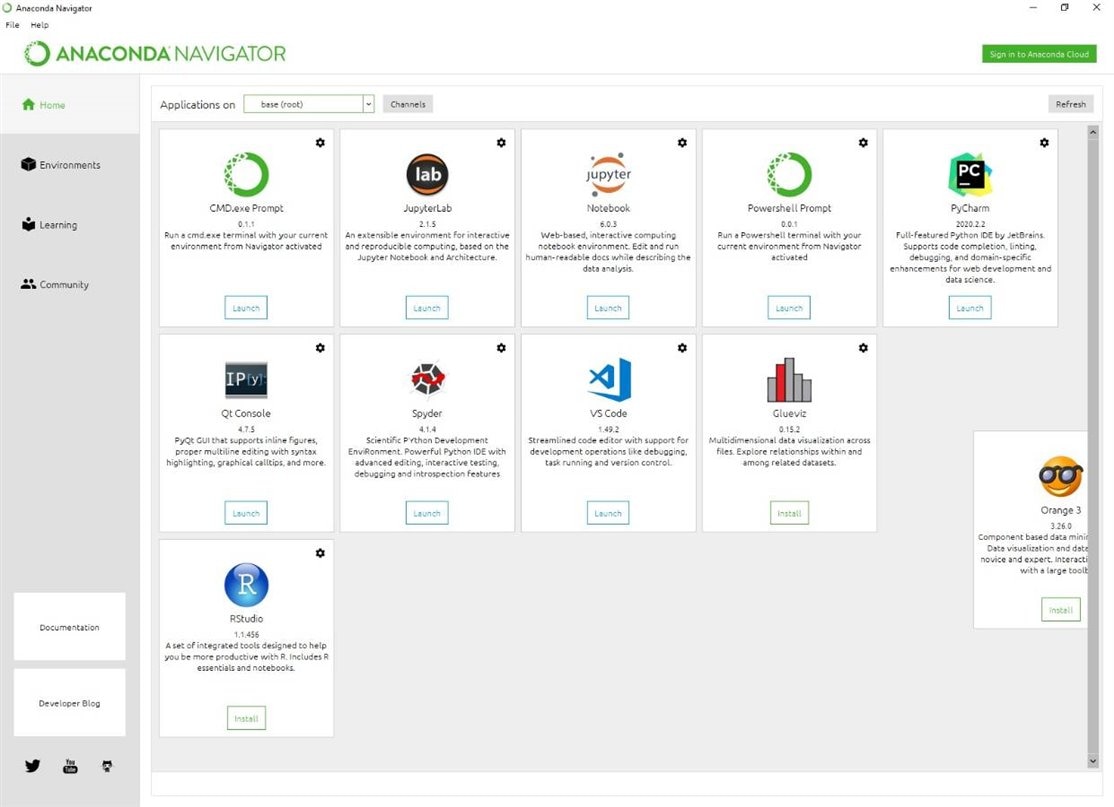The height and width of the screenshot is (807, 1114).
Task: Click the PyCharm PC logo icon
Action: [970, 174]
